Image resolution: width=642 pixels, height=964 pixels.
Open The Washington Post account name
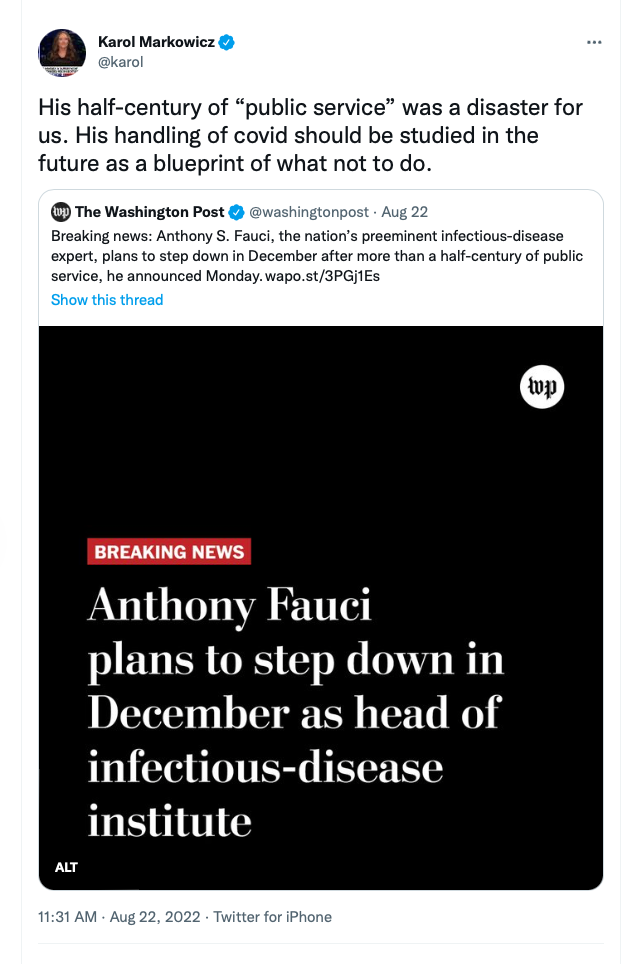(x=150, y=212)
